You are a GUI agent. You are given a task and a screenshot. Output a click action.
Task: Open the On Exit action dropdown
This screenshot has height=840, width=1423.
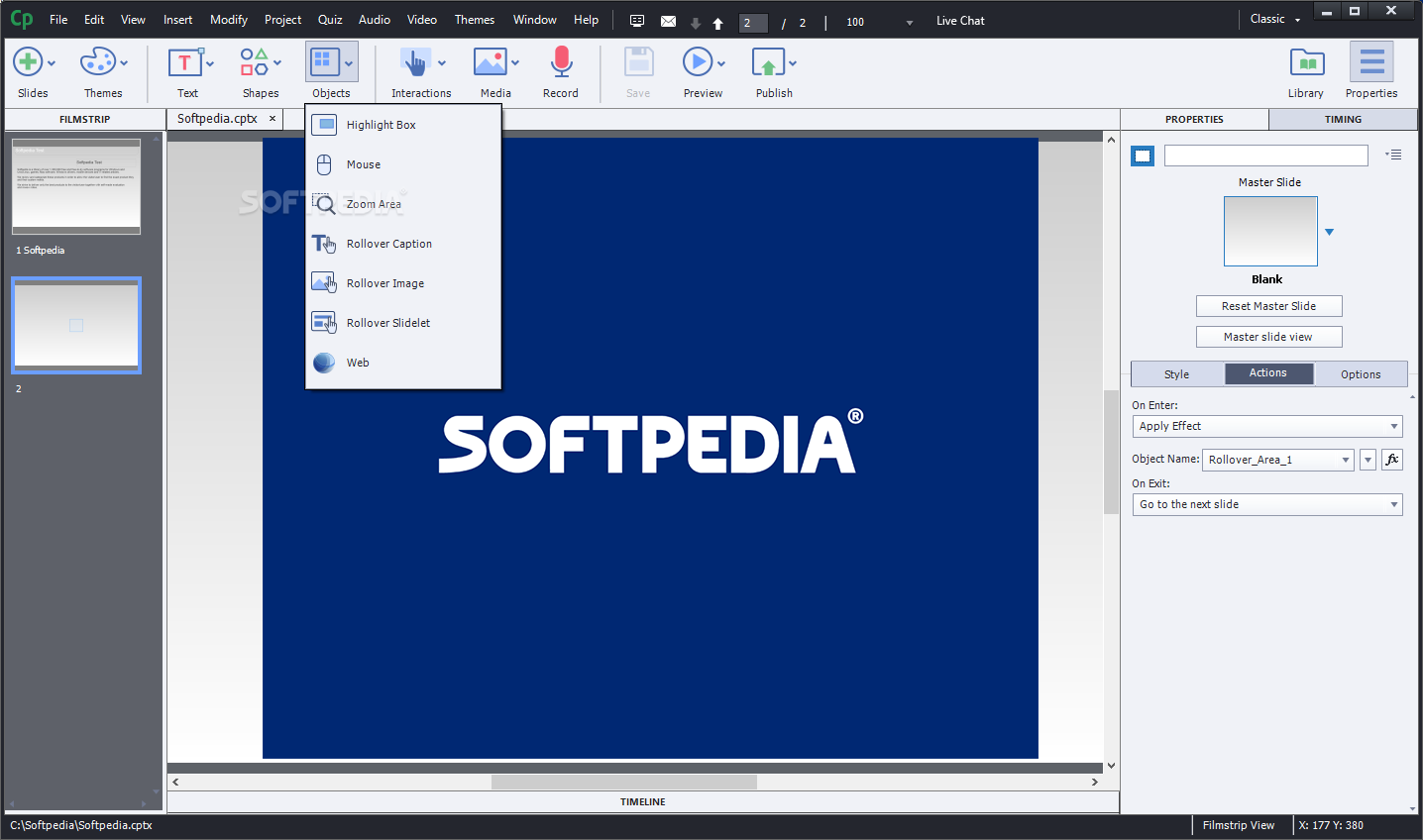point(1267,504)
